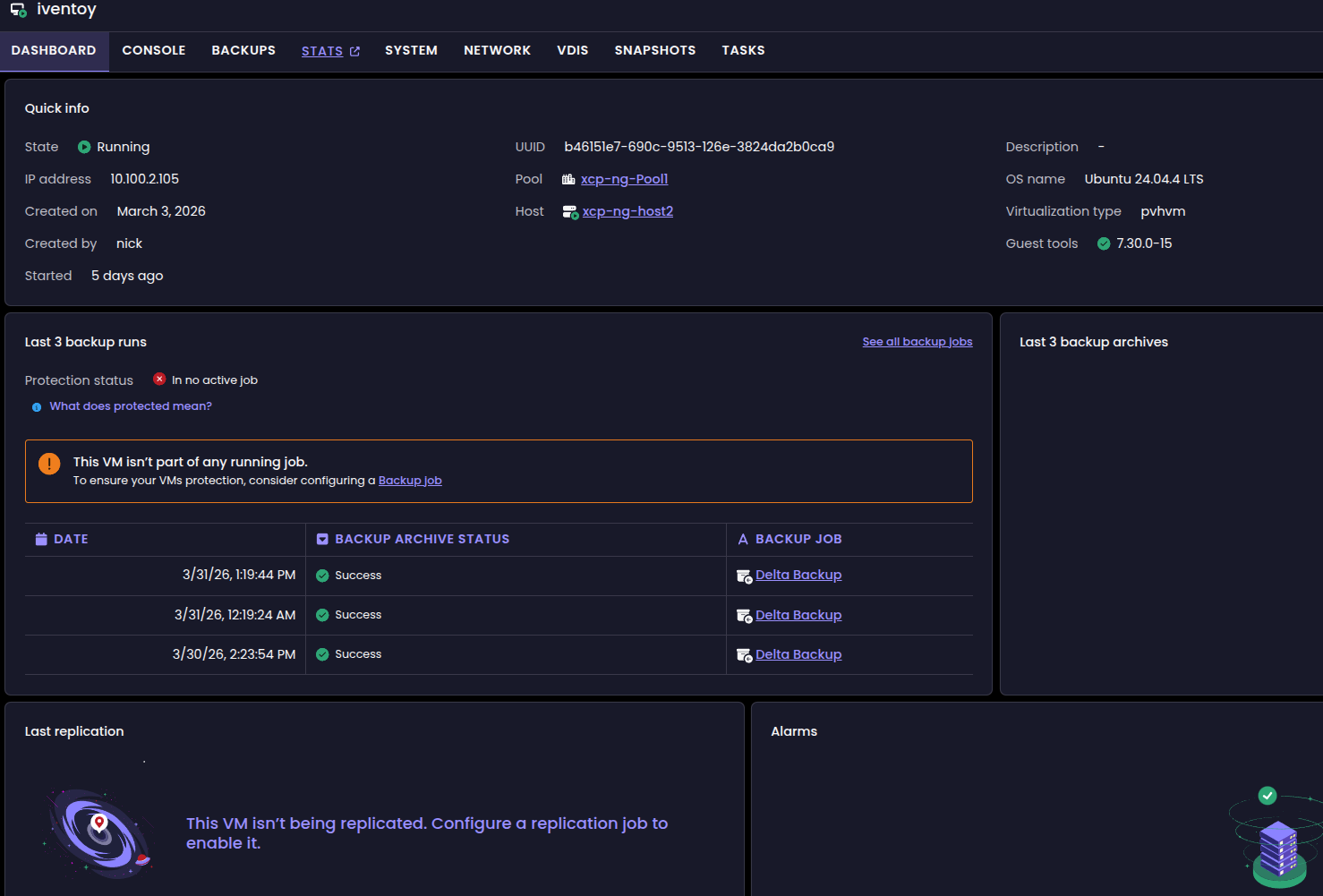Click the VM icon beside iventoy title
1323x896 pixels.
(18, 11)
